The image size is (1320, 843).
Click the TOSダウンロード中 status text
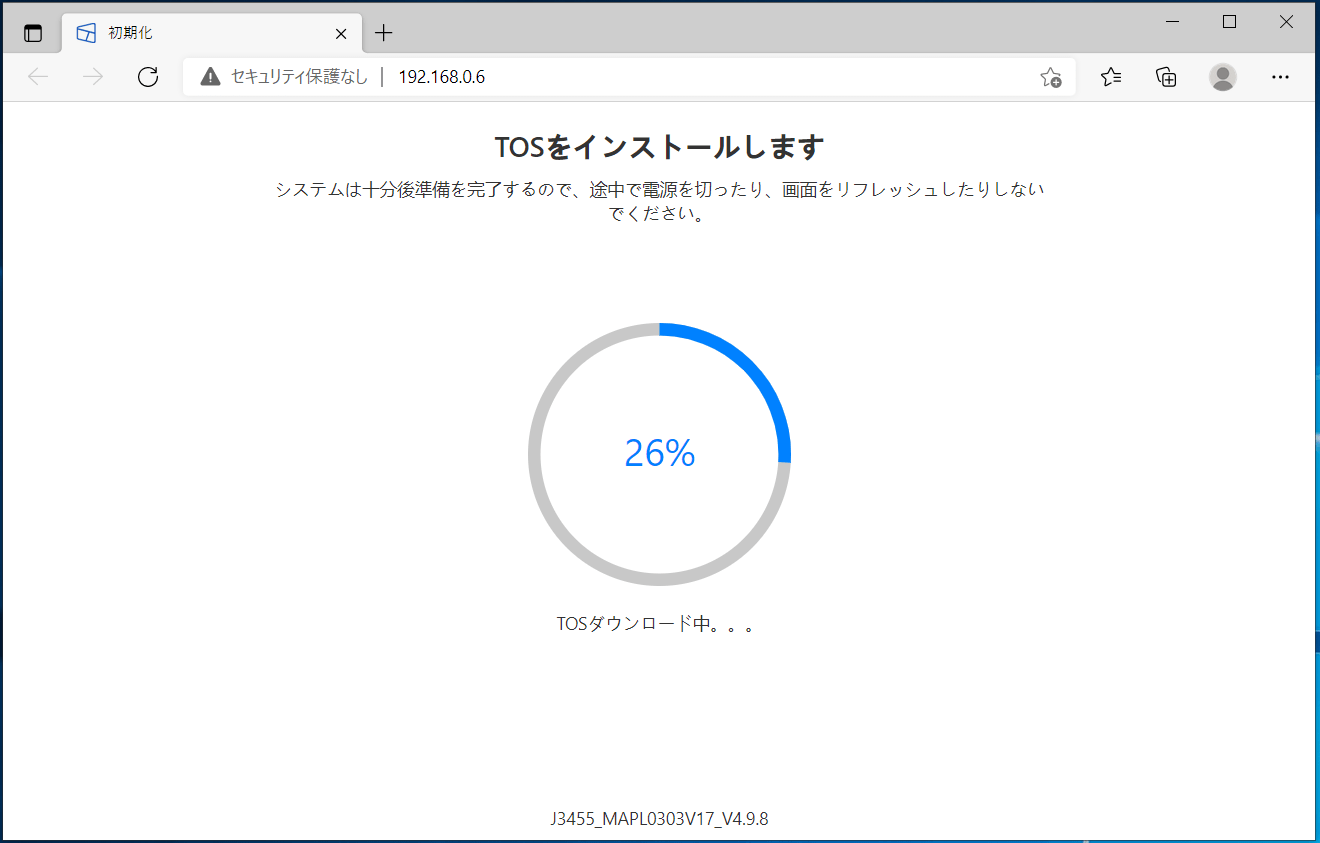[655, 624]
